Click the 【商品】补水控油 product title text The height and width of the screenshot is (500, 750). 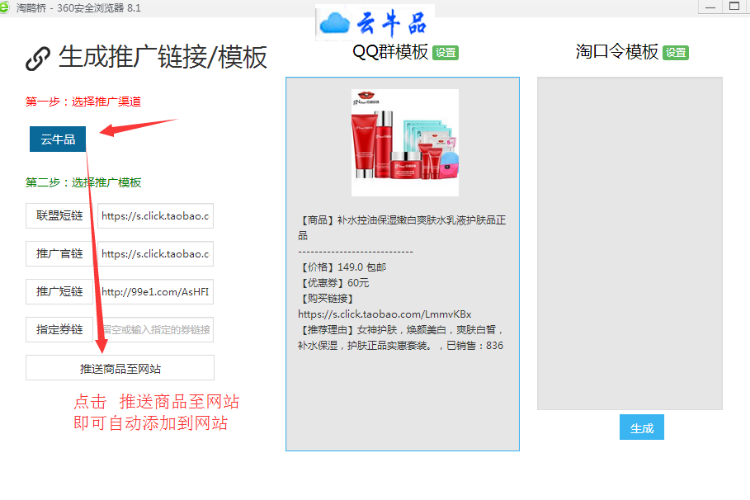pyautogui.click(x=402, y=227)
